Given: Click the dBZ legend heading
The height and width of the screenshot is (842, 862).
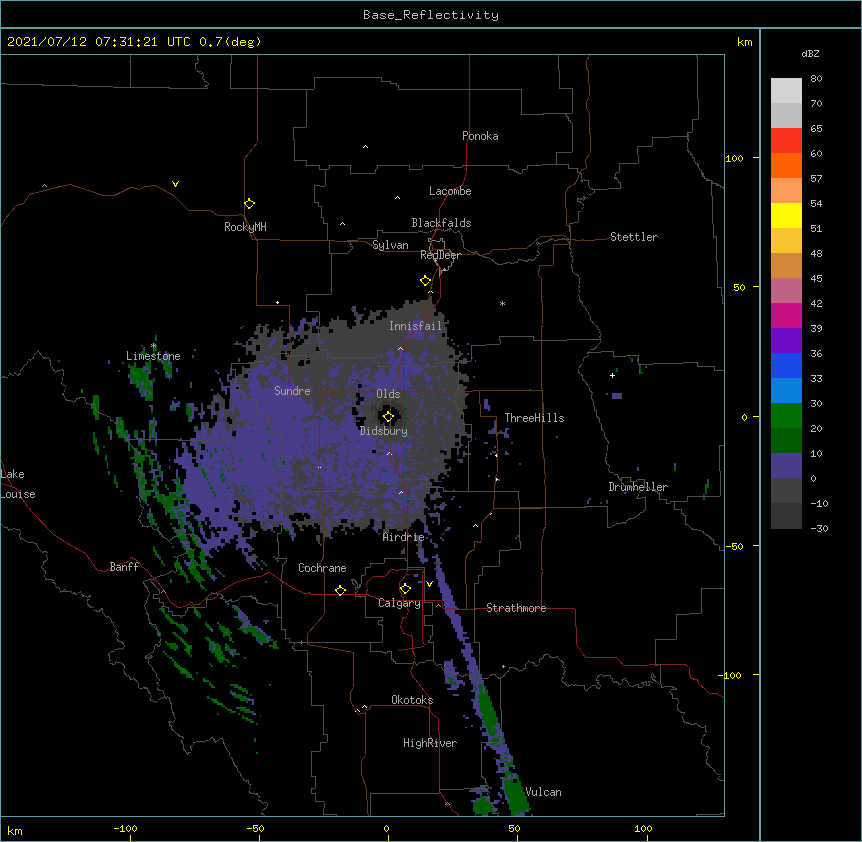Looking at the screenshot, I should coord(810,53).
